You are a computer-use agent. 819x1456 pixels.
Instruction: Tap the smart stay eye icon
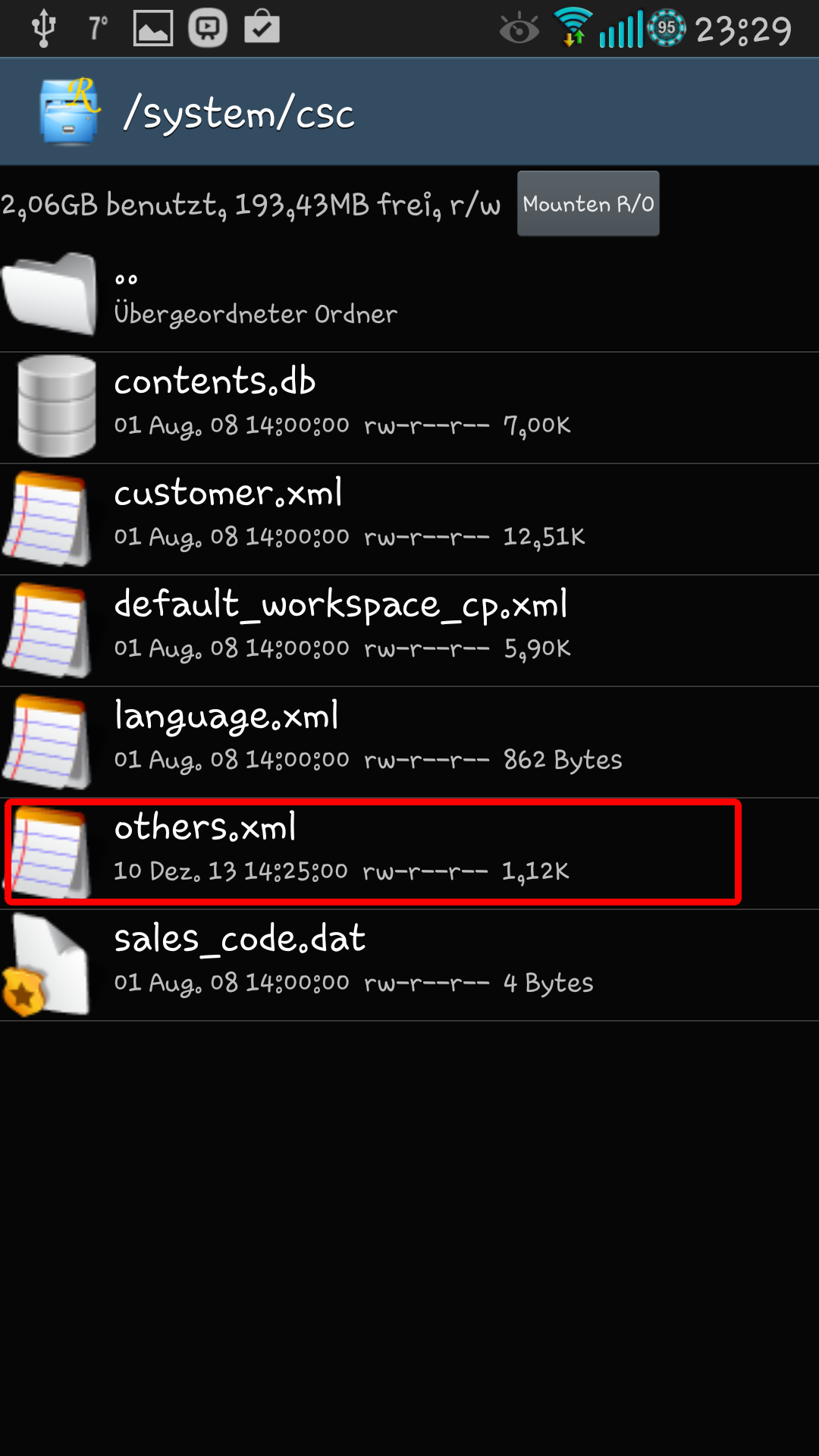coord(519,29)
